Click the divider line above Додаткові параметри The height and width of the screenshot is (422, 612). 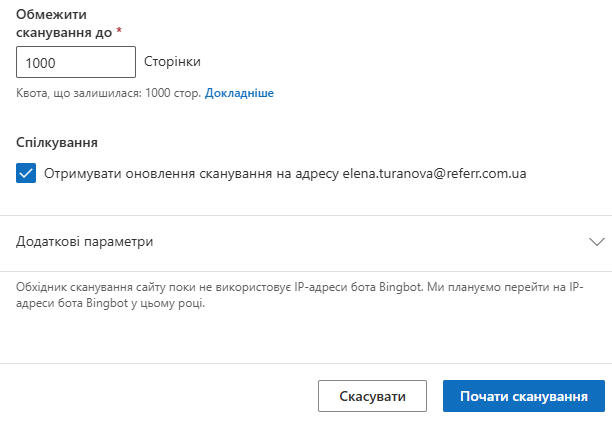pos(306,215)
